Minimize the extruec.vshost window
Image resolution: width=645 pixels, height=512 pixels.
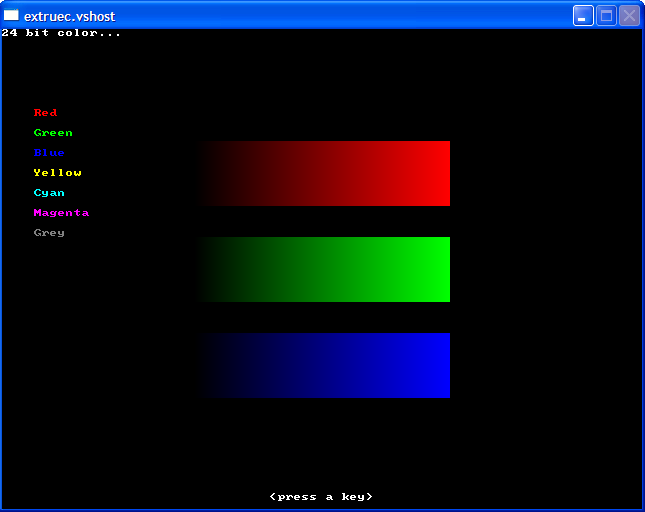(583, 15)
